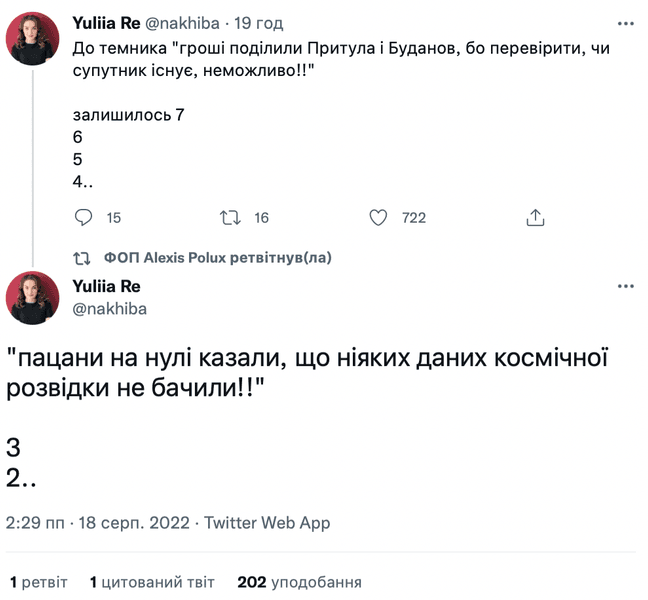Image resolution: width=648 pixels, height=600 pixels.
Task: Share the first tweet via share icon
Action: pyautogui.click(x=535, y=217)
